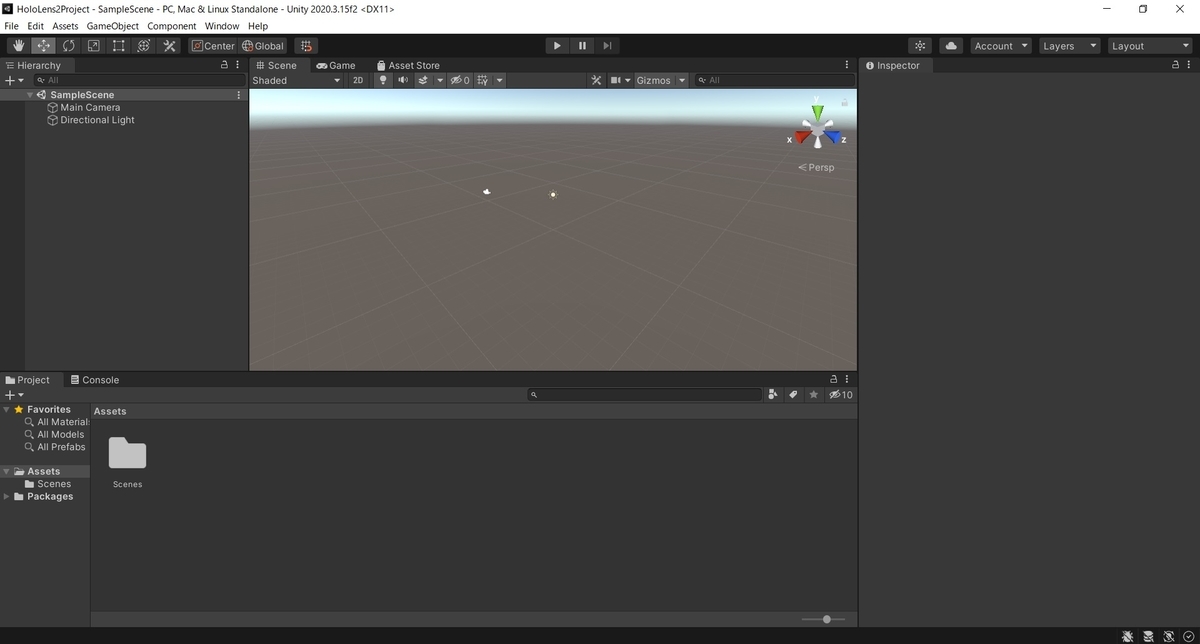The image size is (1200, 644).
Task: Open Collab services sun icon
Action: point(920,46)
